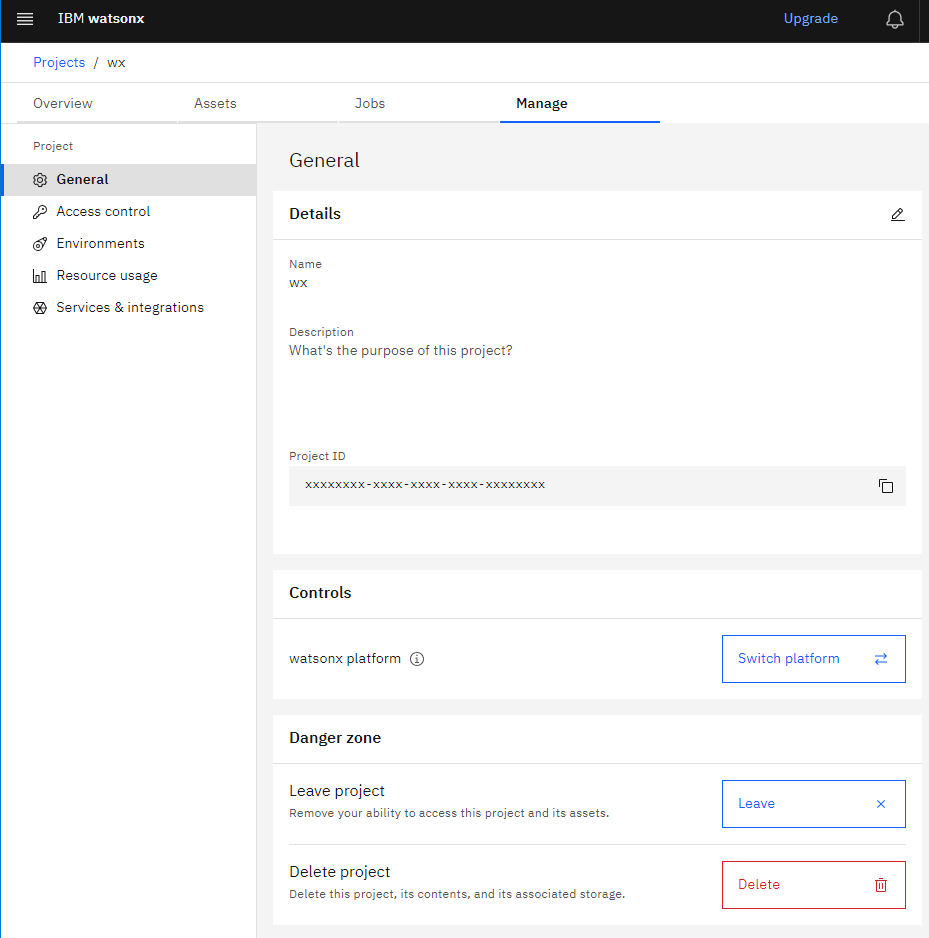
Task: Click the 'Controls' section heading
Action: [x=320, y=593]
